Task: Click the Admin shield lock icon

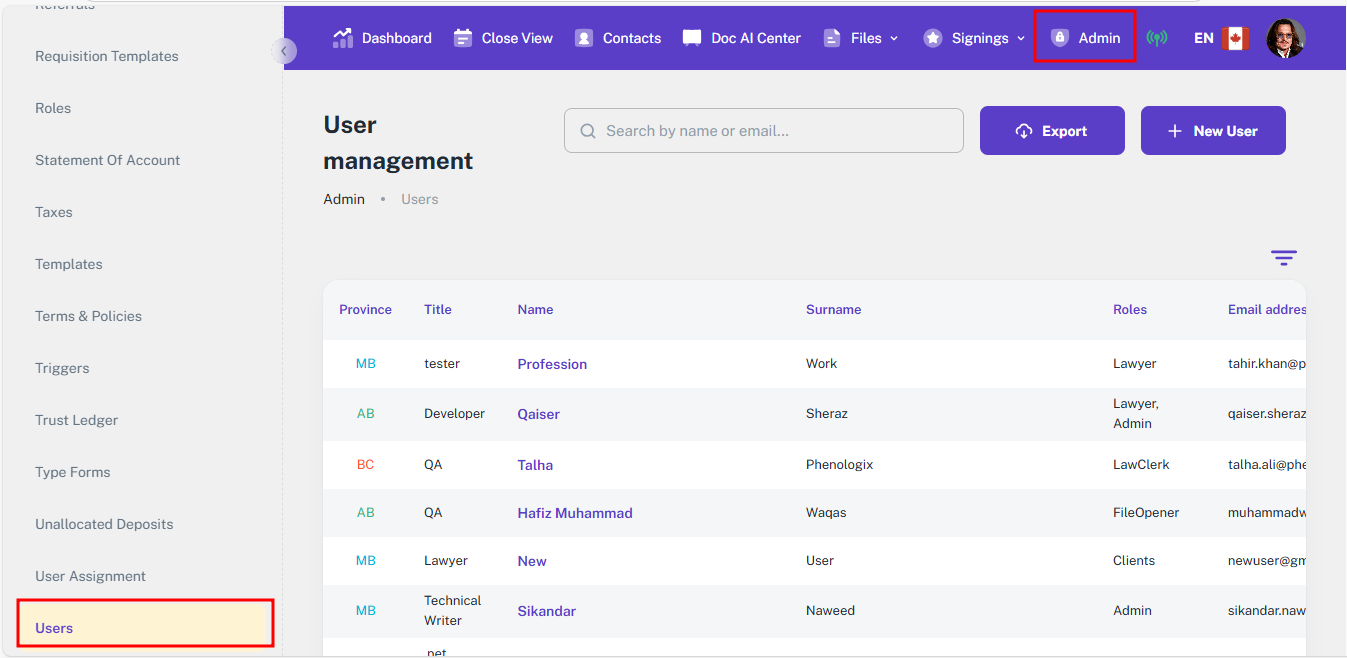Action: 1060,38
